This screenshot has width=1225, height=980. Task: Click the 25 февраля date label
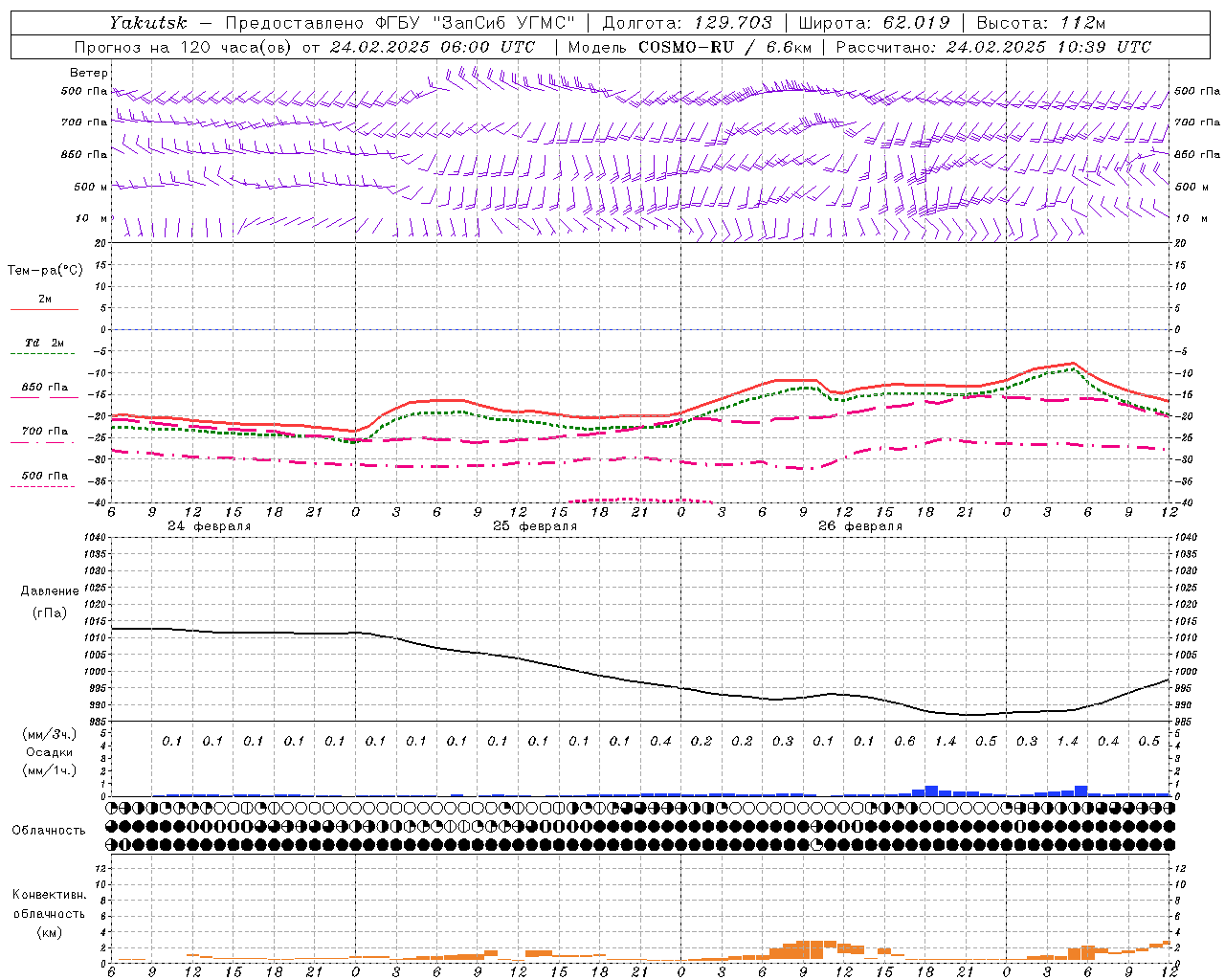[535, 526]
